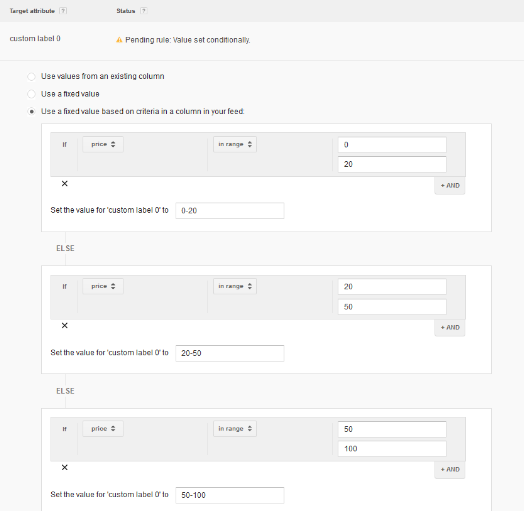Select 'Use values from an existing column'
Viewport: 524px width, 513px height.
31,77
